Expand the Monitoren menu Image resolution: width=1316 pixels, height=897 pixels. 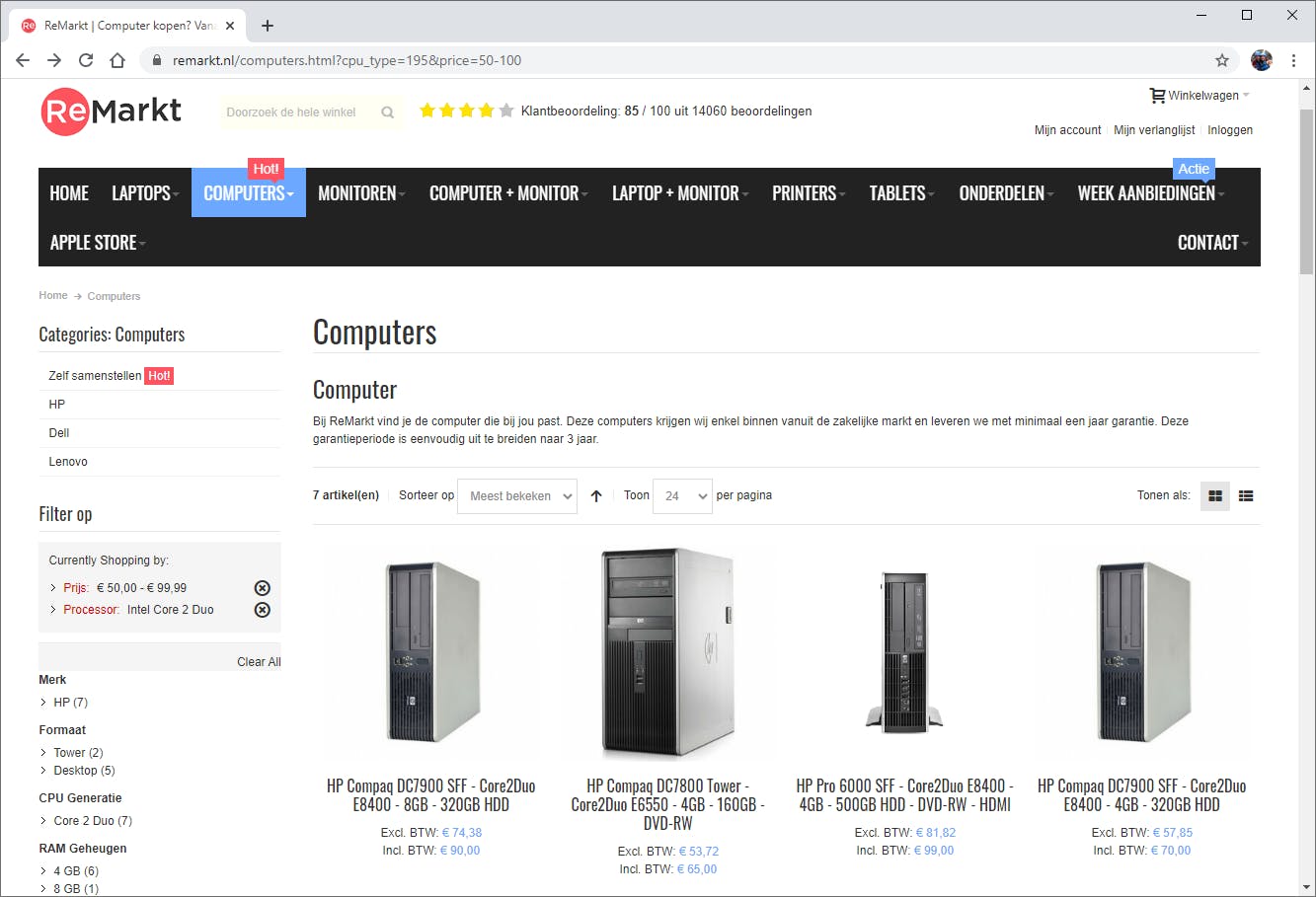[x=361, y=193]
